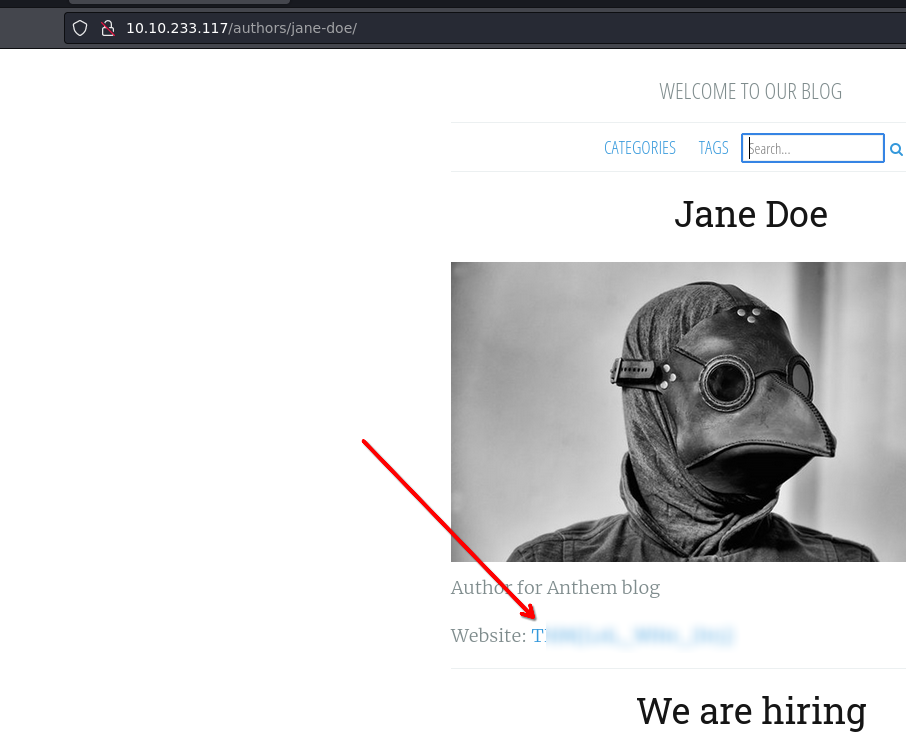Open the TAGS menu link
The width and height of the screenshot is (906, 732).
click(x=713, y=148)
